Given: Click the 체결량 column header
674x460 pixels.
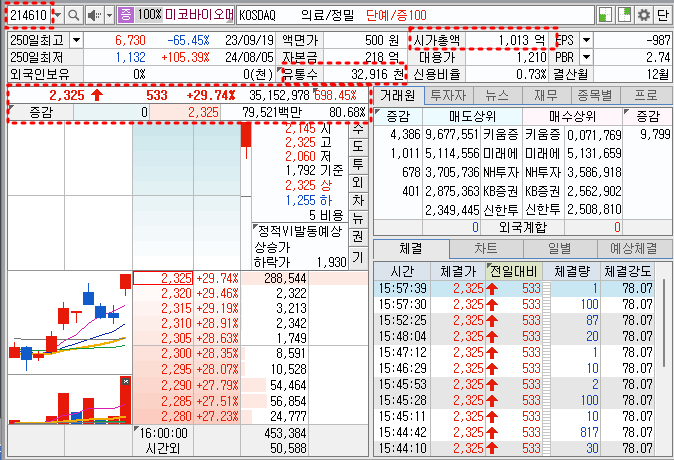Looking at the screenshot, I should 572,271.
